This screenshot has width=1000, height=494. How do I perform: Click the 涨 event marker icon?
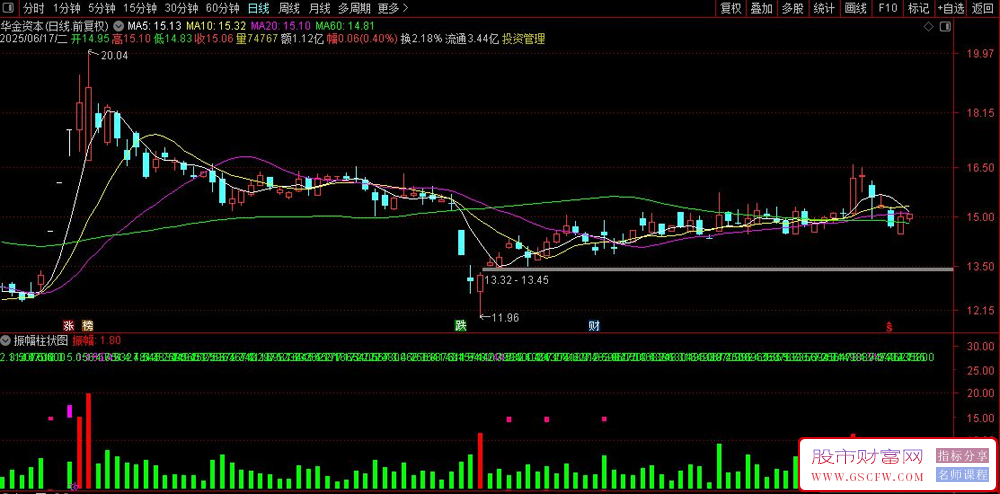[69, 324]
